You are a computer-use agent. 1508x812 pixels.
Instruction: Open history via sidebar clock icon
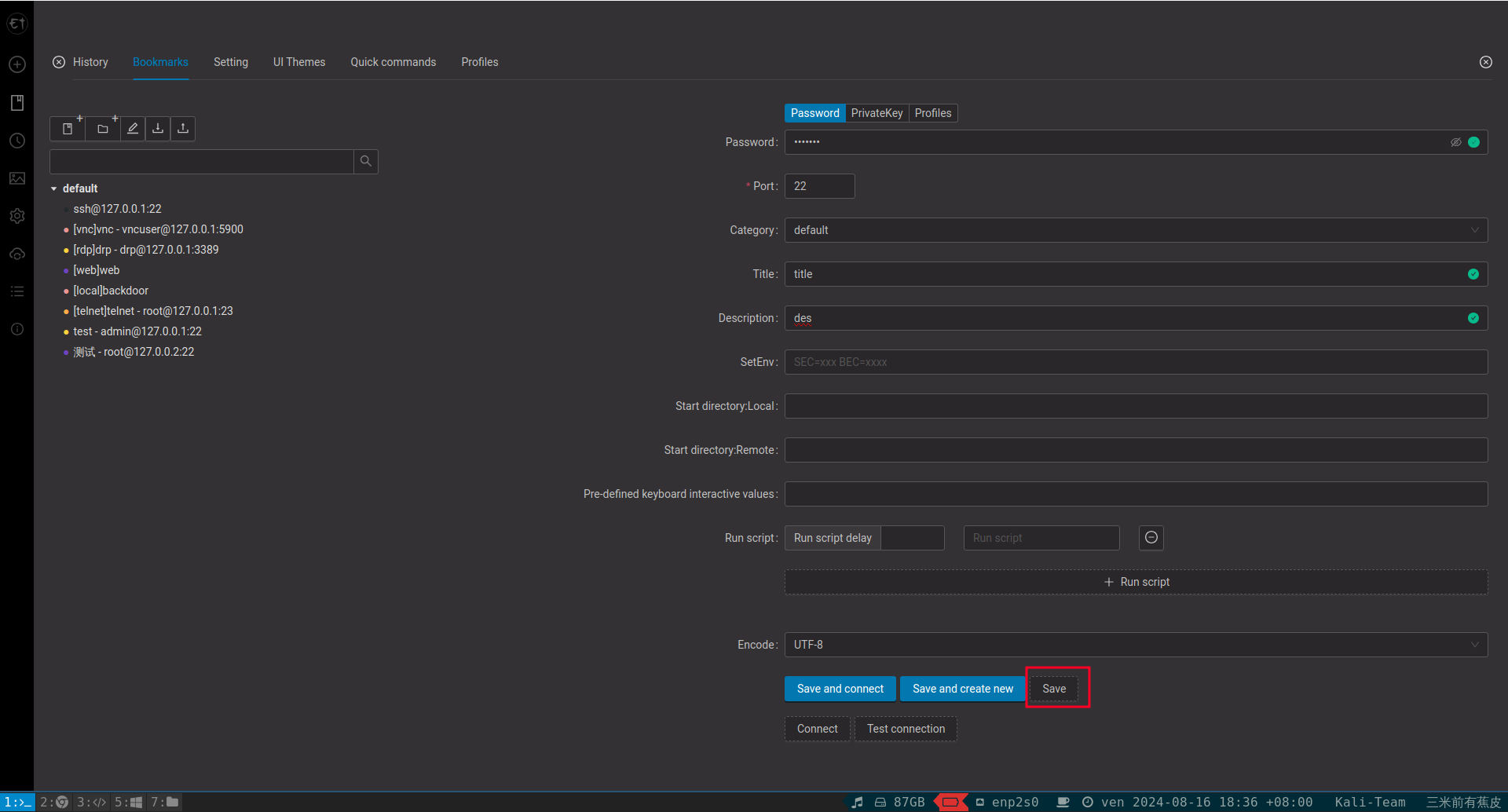coord(17,141)
